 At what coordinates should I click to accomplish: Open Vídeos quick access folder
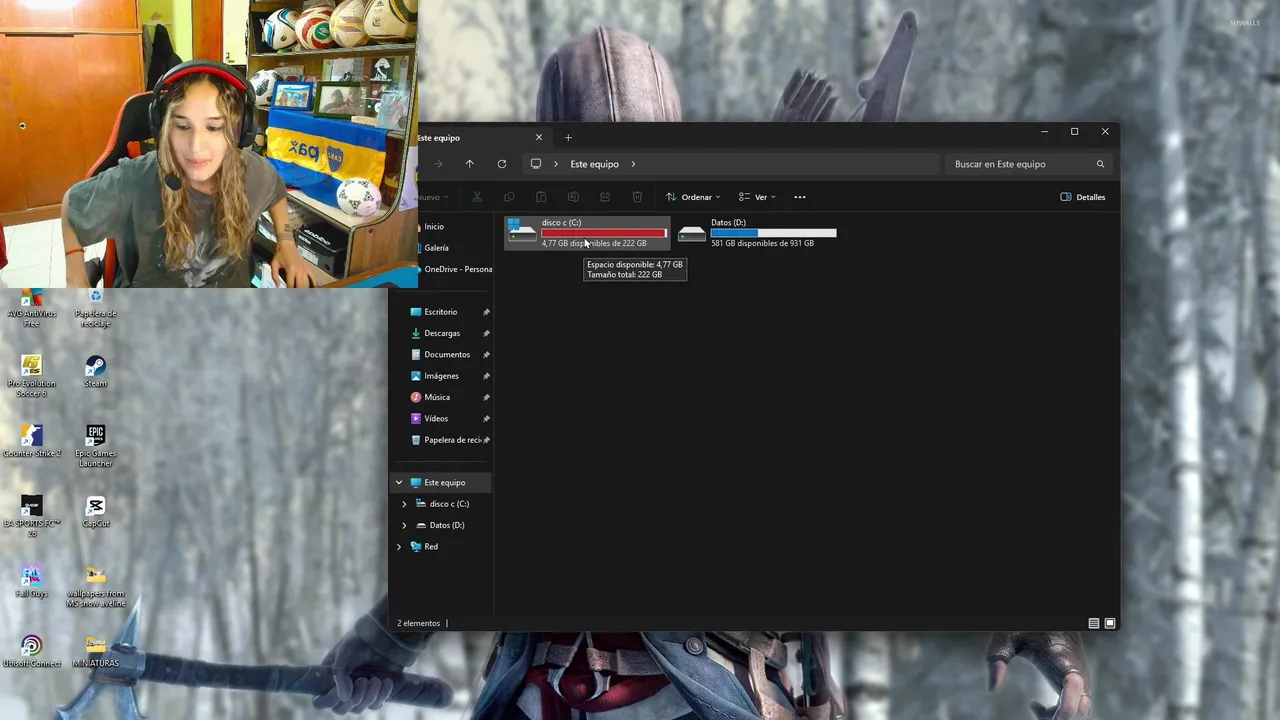436,419
